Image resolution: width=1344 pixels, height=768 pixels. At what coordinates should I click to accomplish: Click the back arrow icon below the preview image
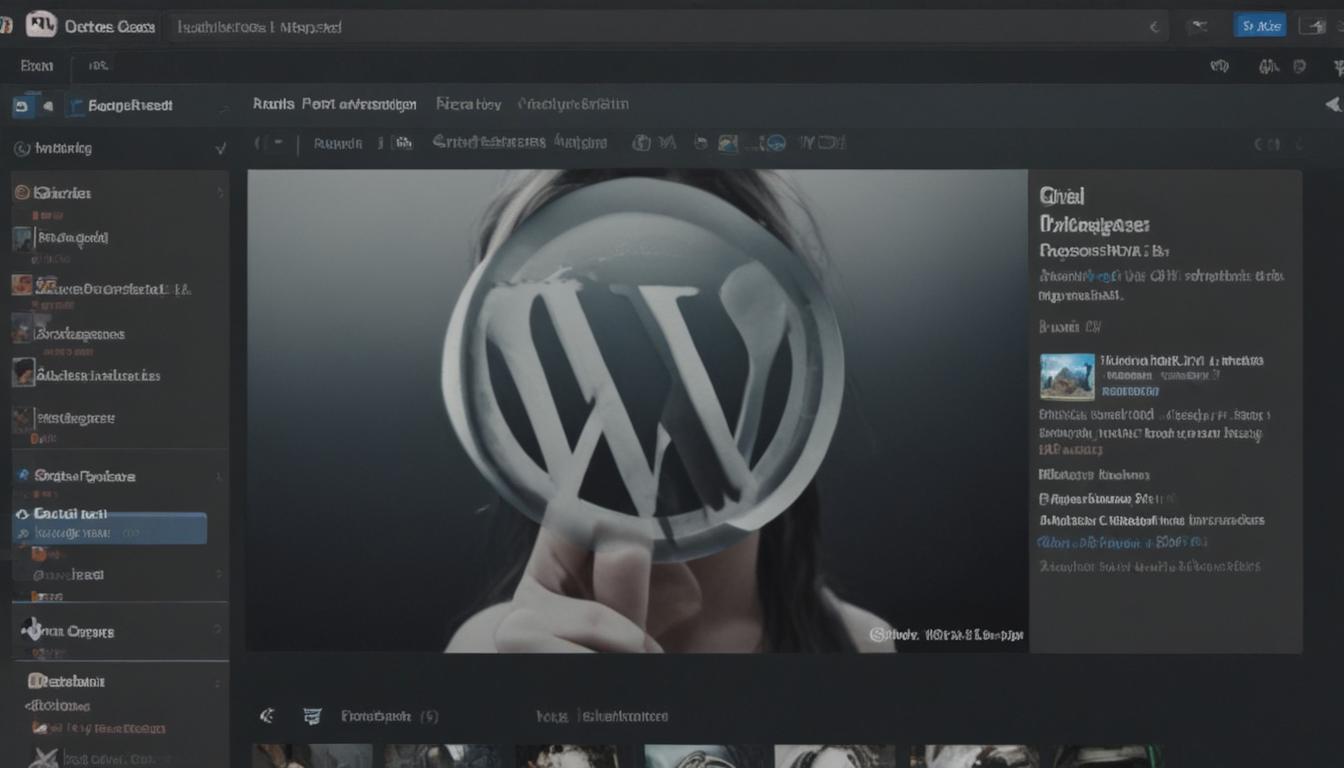coord(267,716)
